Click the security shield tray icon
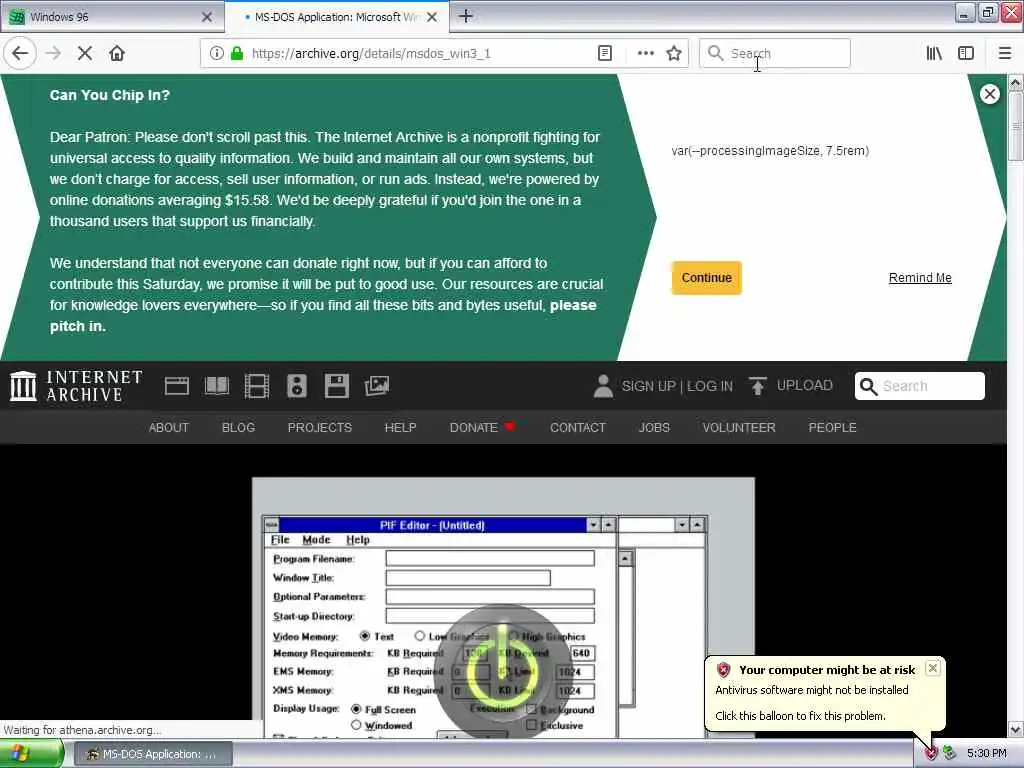Viewport: 1024px width, 768px height. pos(931,753)
